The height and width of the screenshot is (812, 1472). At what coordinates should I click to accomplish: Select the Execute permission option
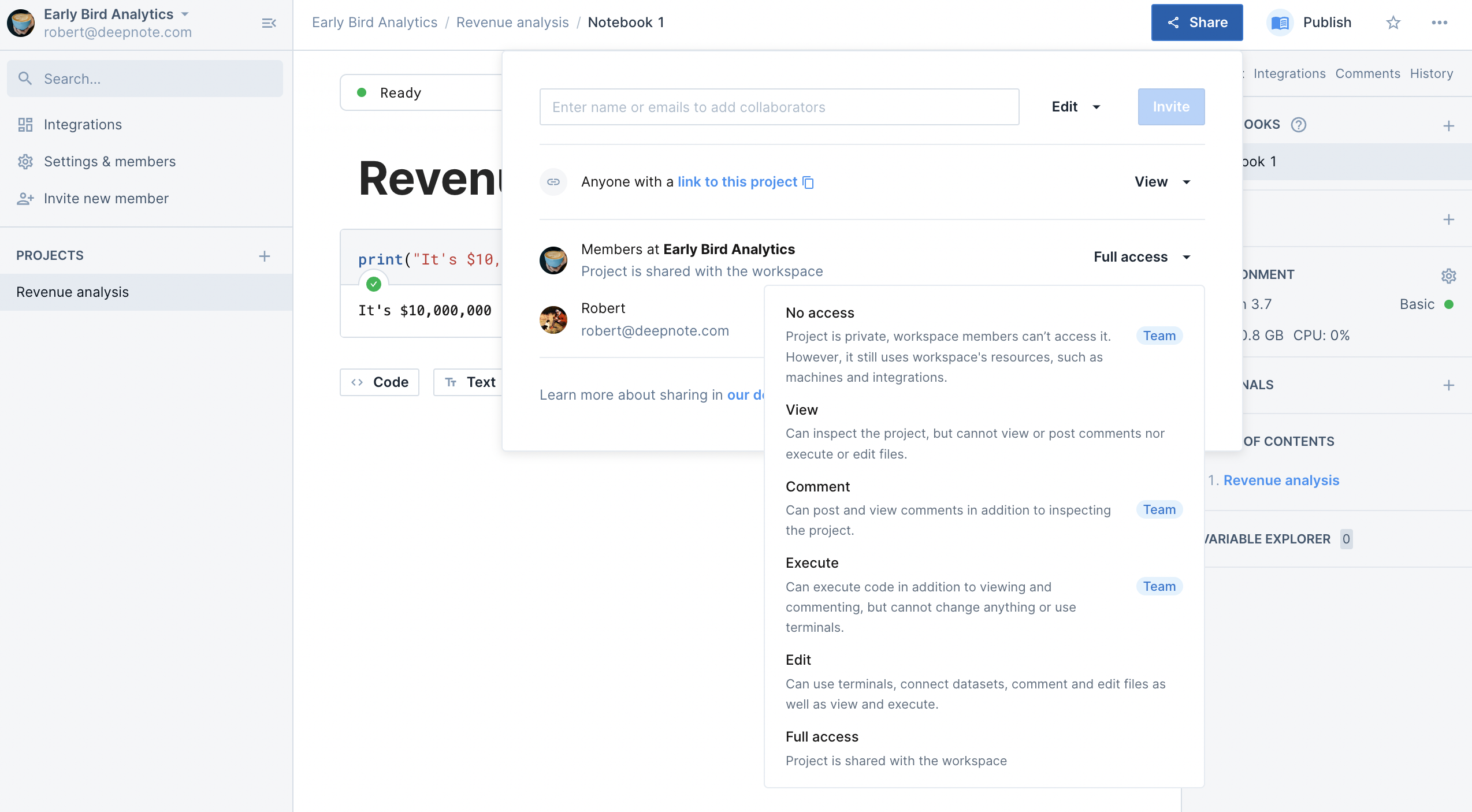(812, 563)
